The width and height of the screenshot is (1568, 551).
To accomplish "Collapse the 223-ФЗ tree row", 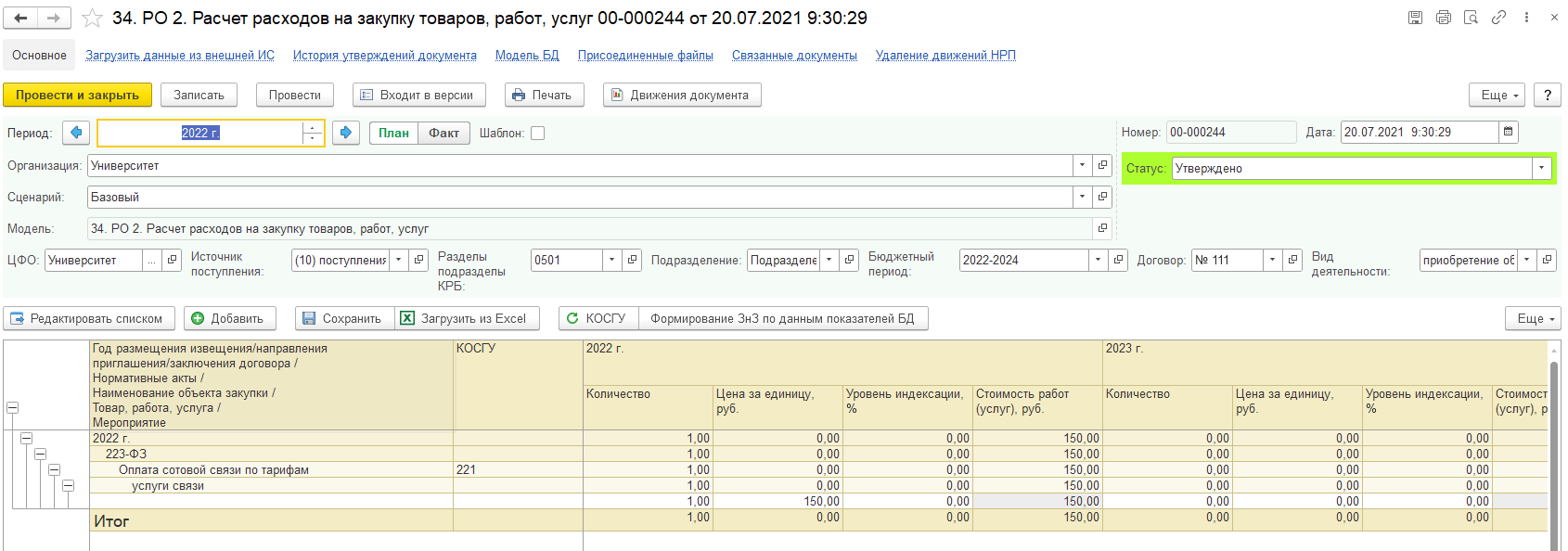I will (x=41, y=454).
